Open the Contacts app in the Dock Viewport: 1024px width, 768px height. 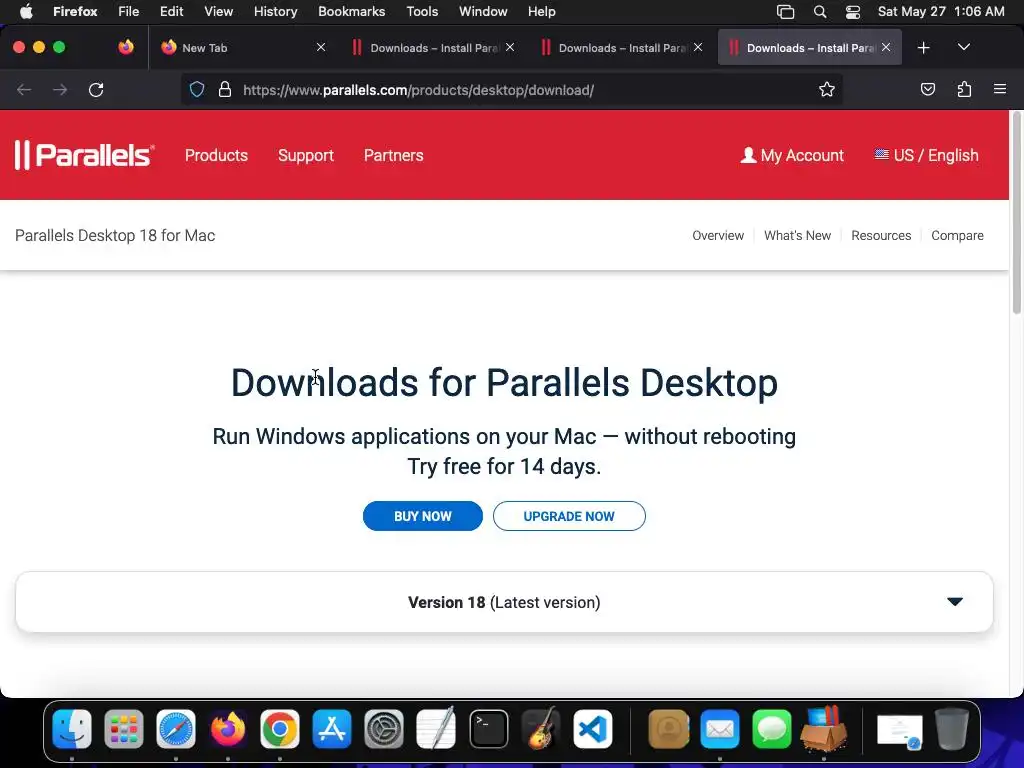(x=668, y=729)
